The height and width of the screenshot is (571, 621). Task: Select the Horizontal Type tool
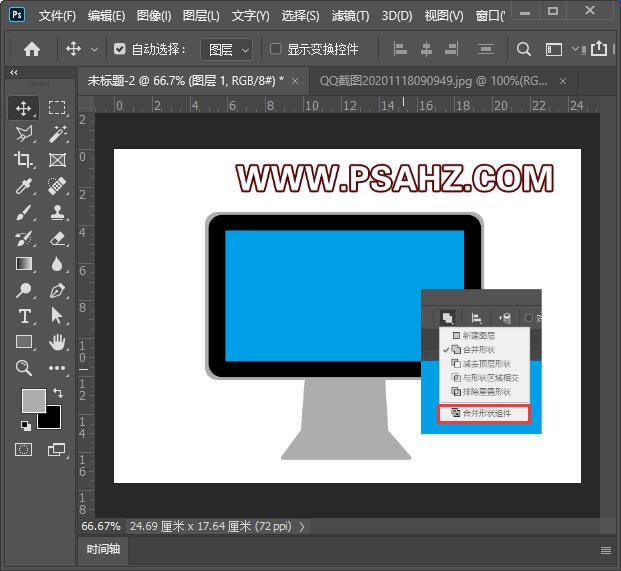[25, 316]
